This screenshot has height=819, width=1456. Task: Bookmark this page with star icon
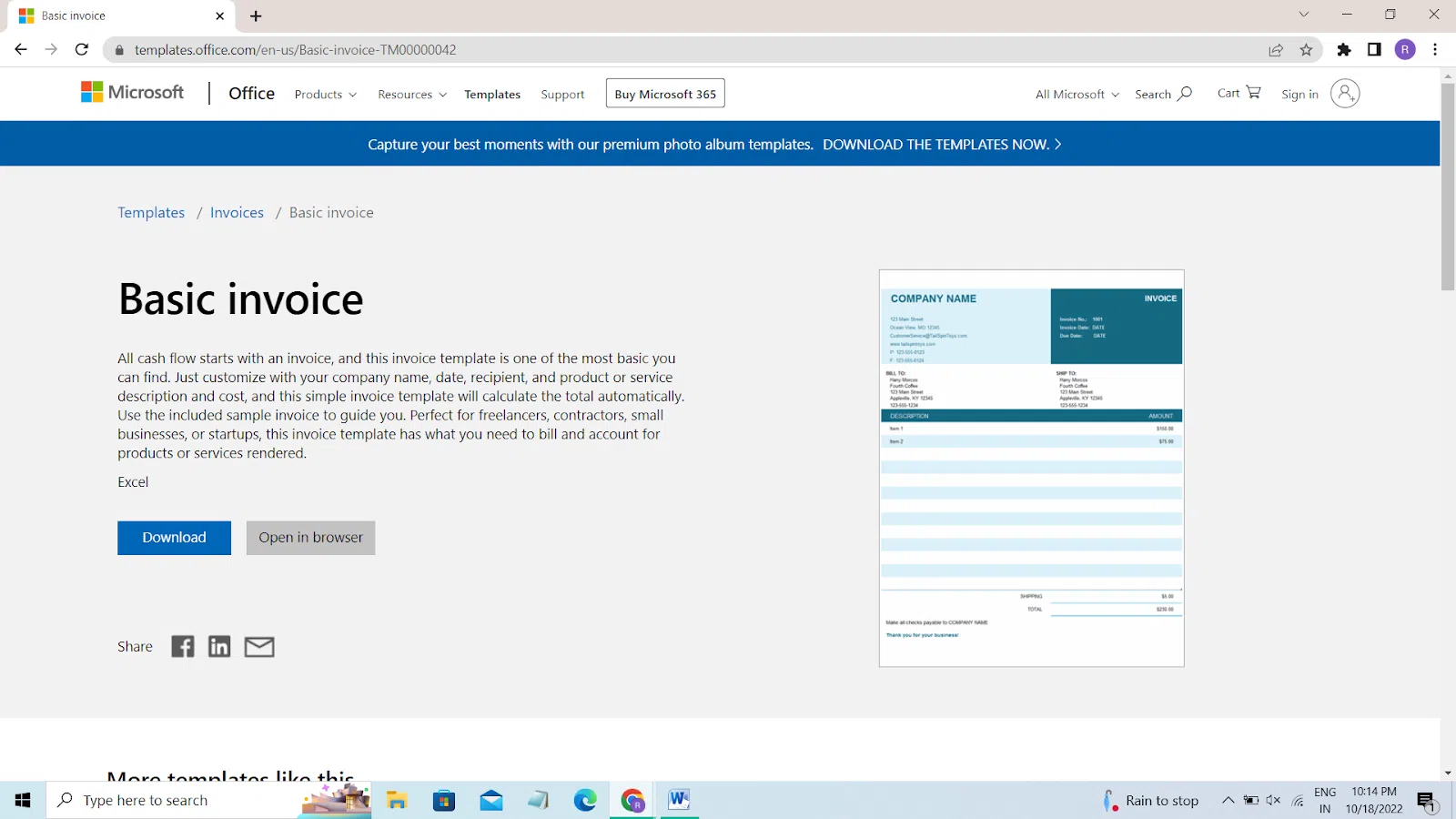pos(1306,50)
